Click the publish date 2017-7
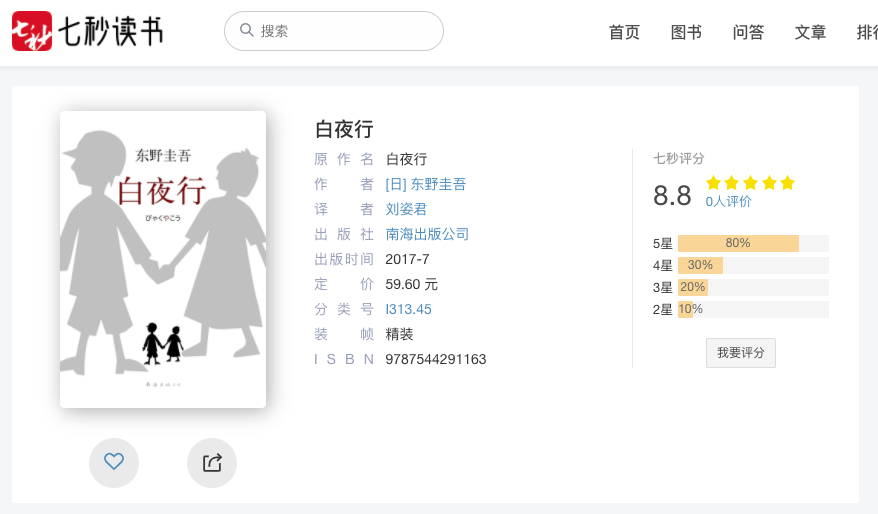 (407, 259)
